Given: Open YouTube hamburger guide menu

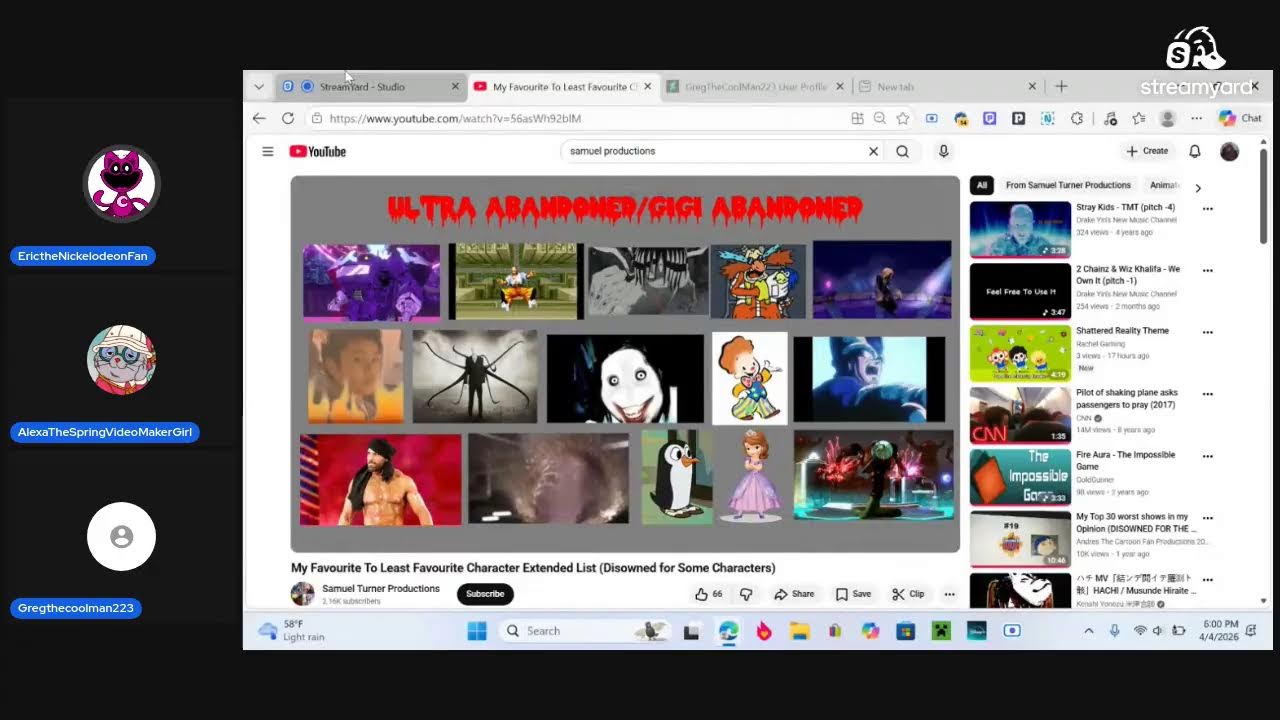Looking at the screenshot, I should 268,151.
